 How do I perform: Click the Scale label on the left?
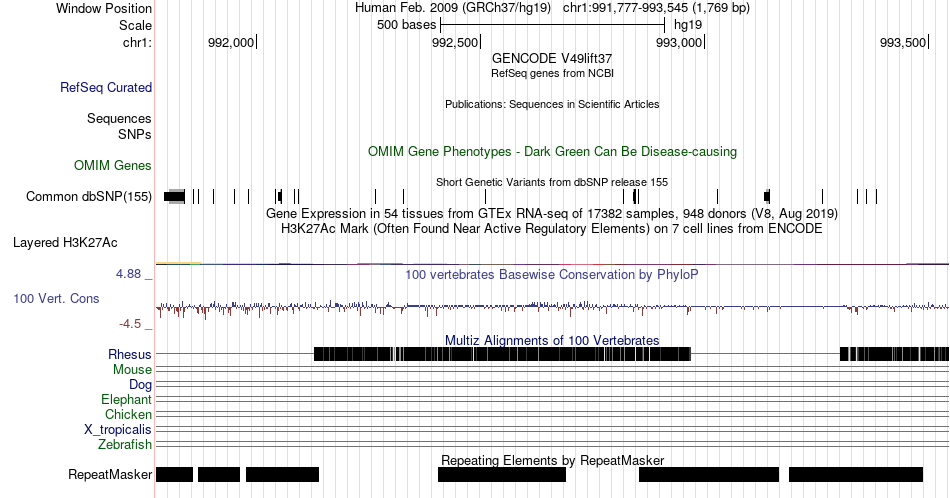[x=135, y=25]
